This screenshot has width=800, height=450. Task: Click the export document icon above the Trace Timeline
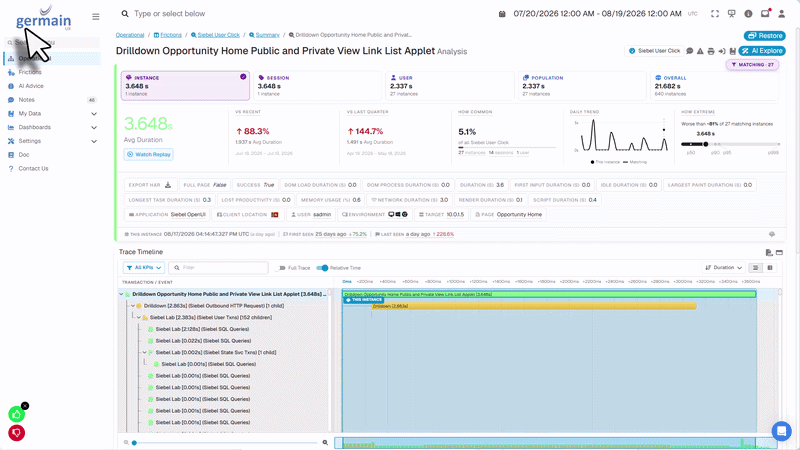(x=769, y=252)
